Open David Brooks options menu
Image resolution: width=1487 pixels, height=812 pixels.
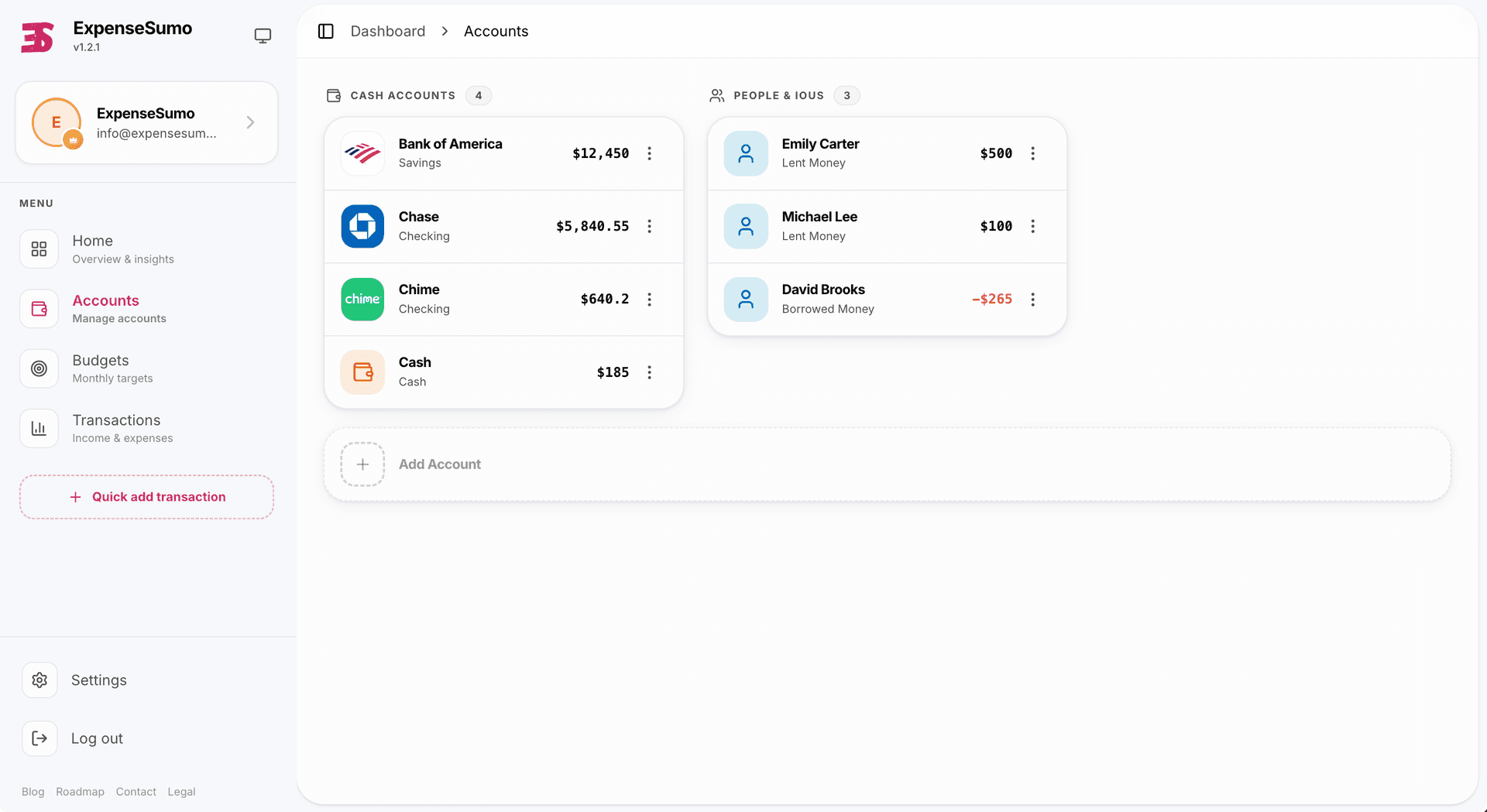coord(1033,299)
